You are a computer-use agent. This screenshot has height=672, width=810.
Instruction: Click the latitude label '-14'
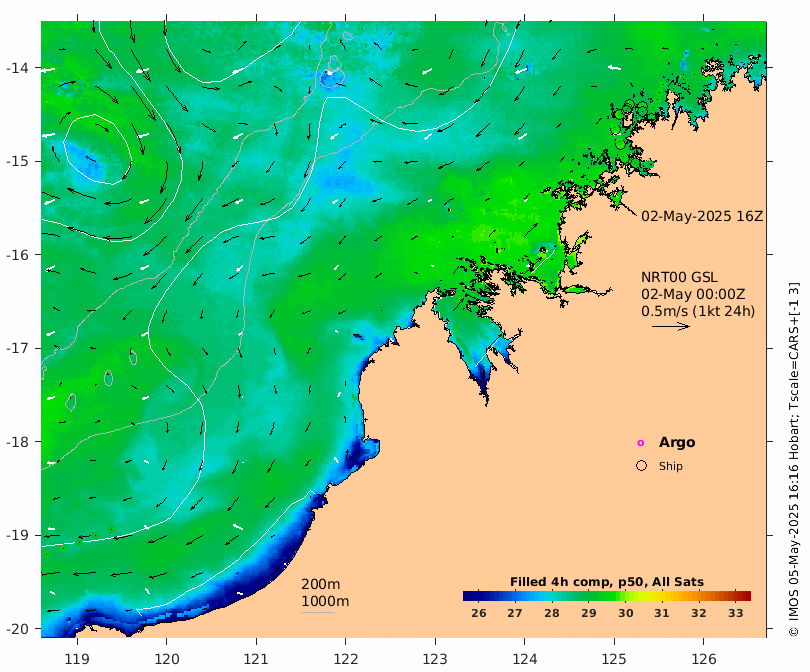click(x=17, y=68)
